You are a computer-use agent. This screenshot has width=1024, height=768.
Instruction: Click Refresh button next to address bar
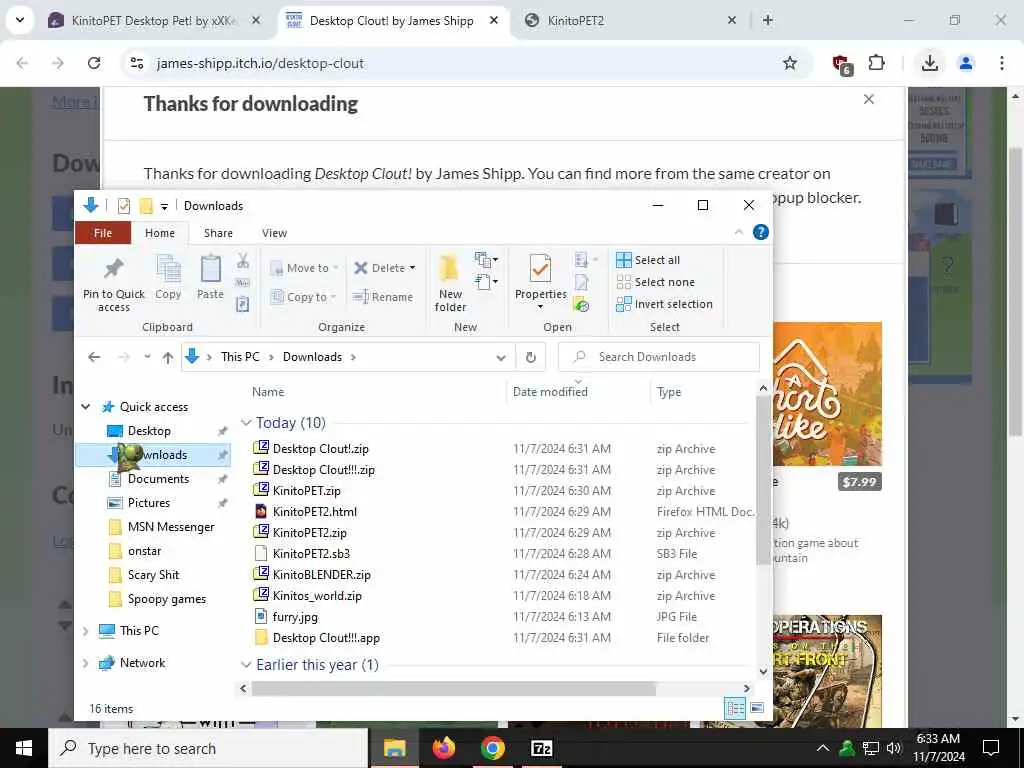pos(530,357)
